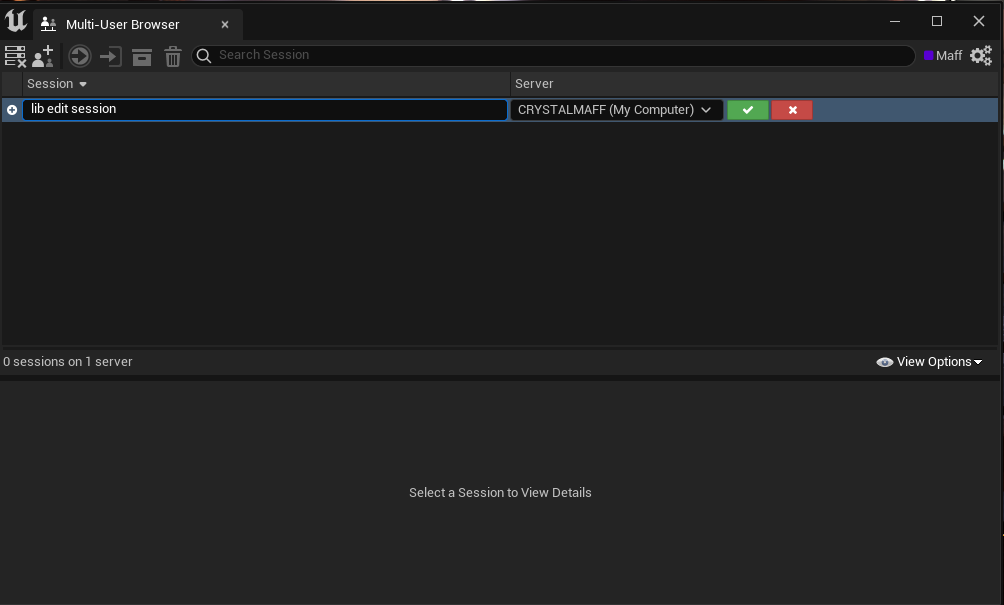Click the plus icon beside the new session row
1004x605 pixels.
pos(10,110)
